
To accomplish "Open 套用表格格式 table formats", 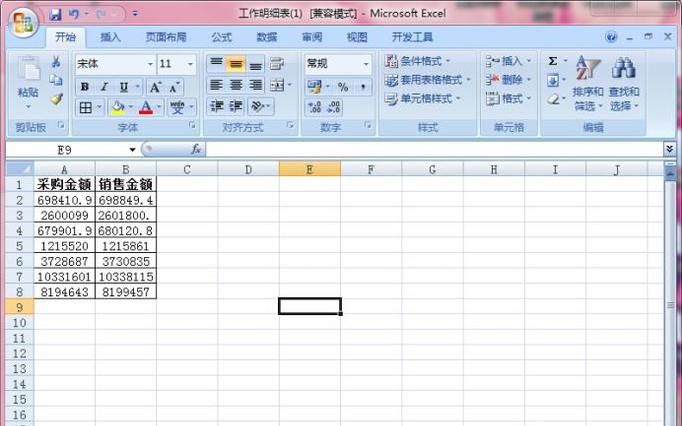I will [428, 80].
